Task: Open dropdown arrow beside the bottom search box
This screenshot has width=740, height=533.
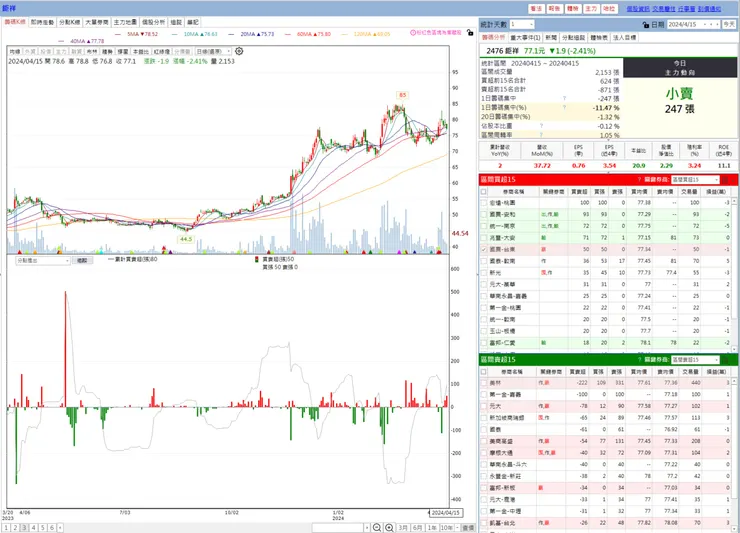Action: [x=367, y=528]
